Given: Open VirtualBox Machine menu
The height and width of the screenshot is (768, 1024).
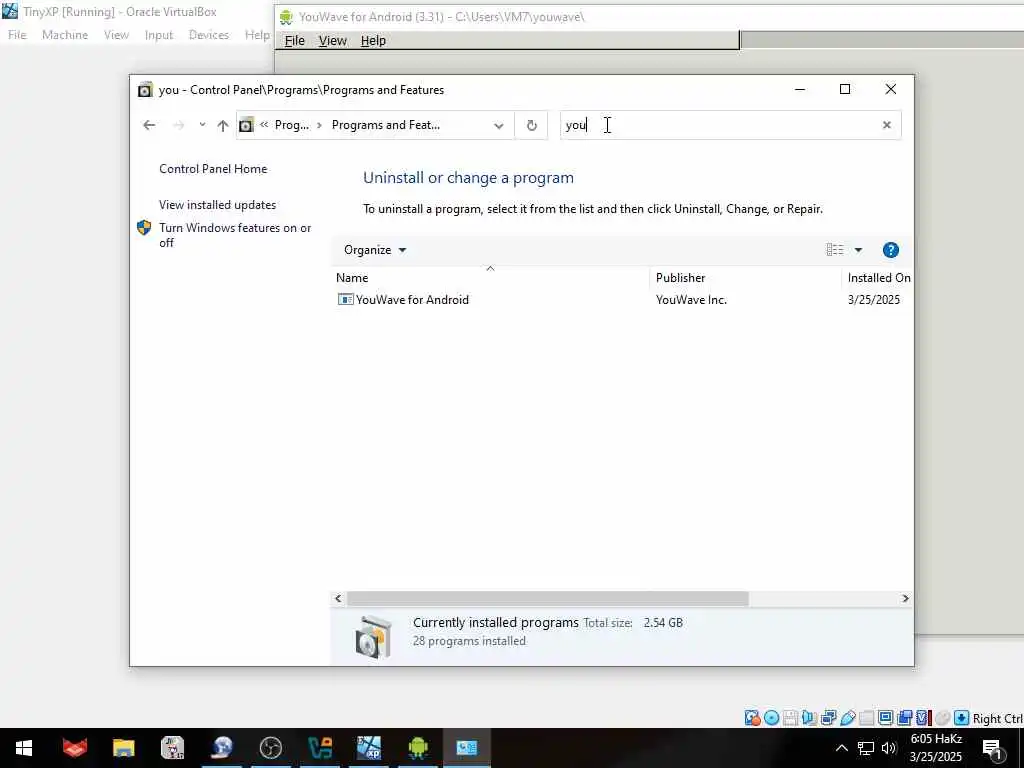Looking at the screenshot, I should 65,35.
